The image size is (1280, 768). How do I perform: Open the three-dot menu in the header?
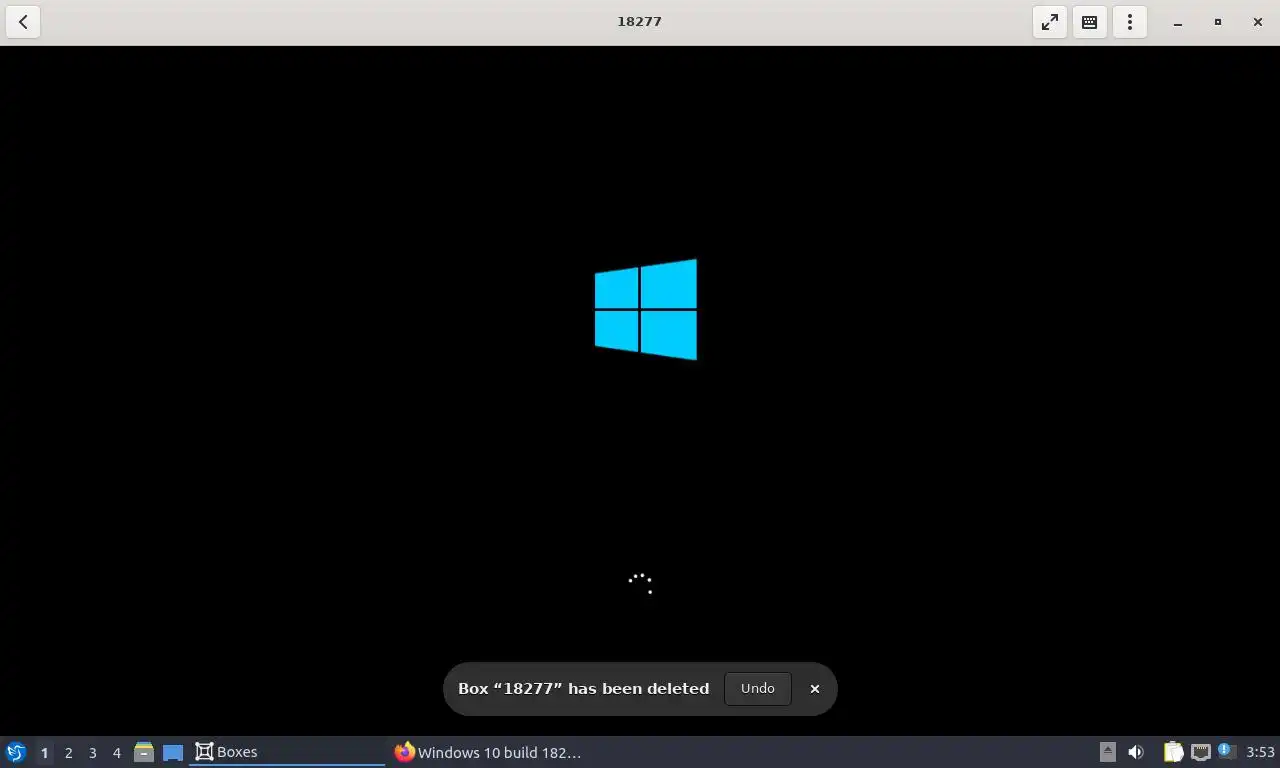coord(1130,22)
